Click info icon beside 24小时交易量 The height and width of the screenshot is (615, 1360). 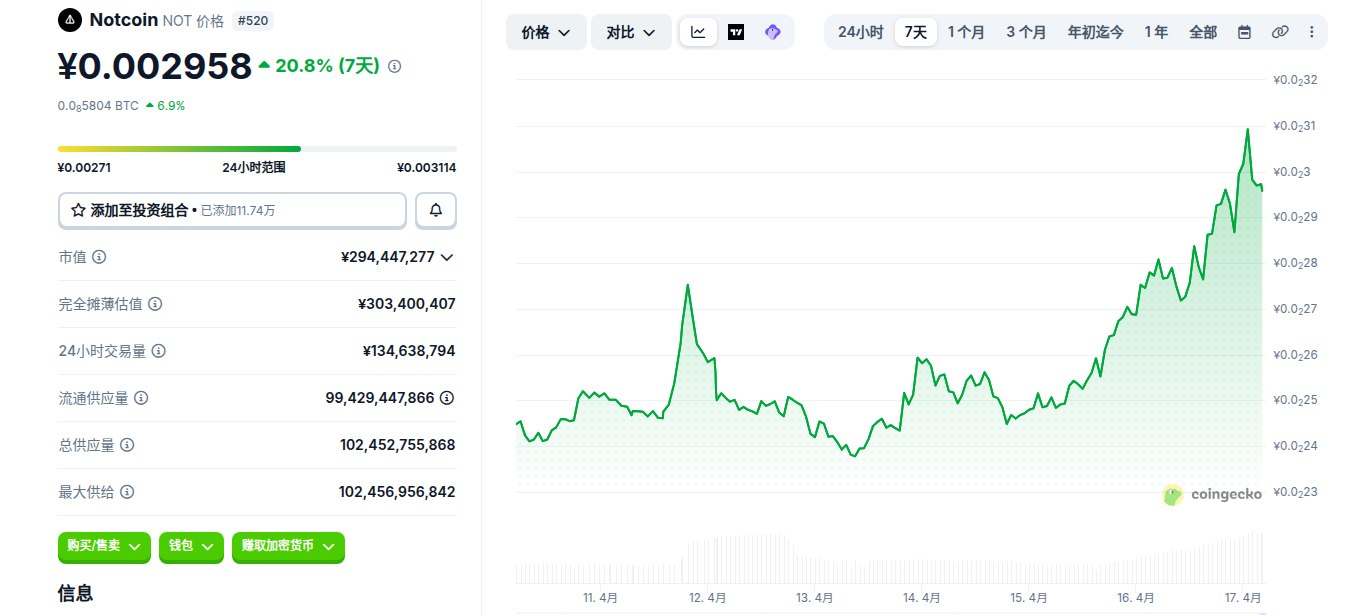(x=158, y=351)
